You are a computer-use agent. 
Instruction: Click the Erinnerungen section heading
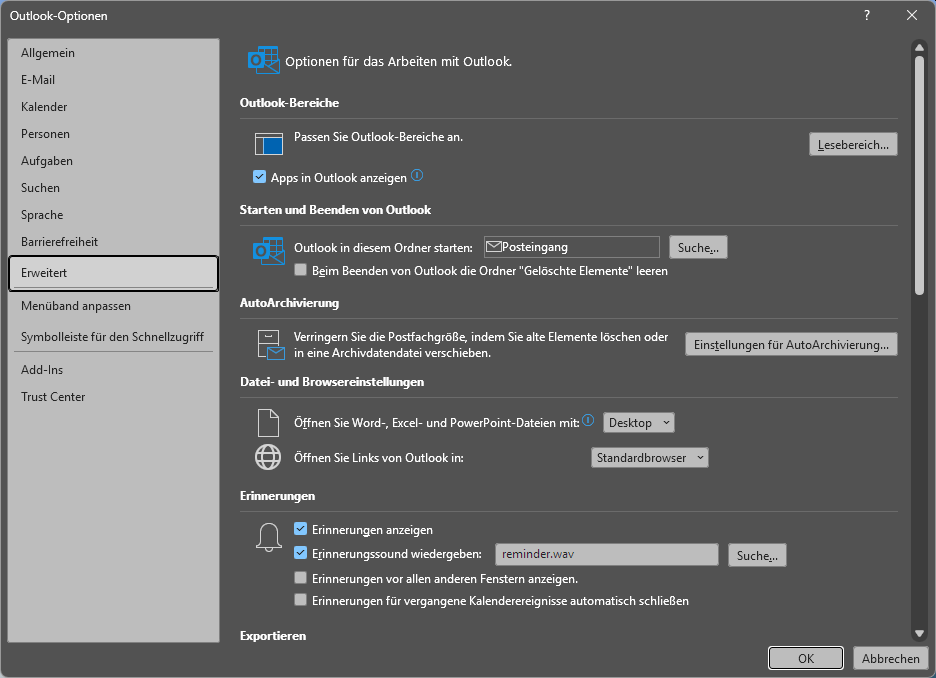(278, 496)
